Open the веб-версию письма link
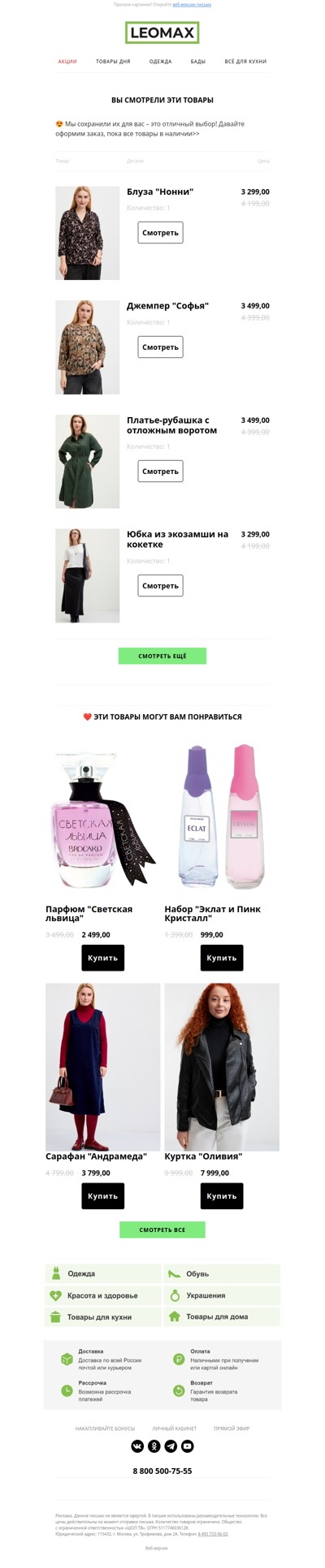Image resolution: width=325 pixels, height=1568 pixels. coord(192,5)
